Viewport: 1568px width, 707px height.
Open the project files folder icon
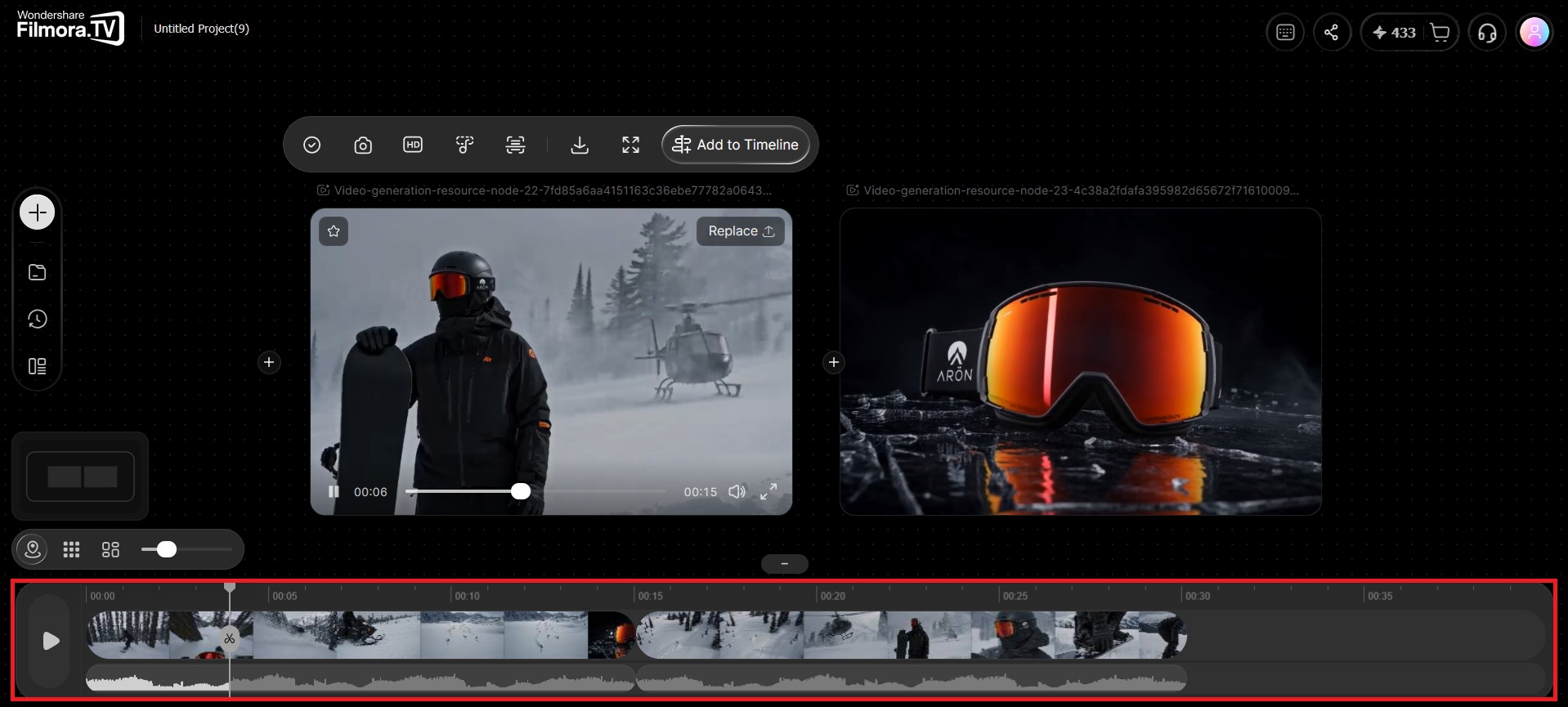[x=38, y=272]
